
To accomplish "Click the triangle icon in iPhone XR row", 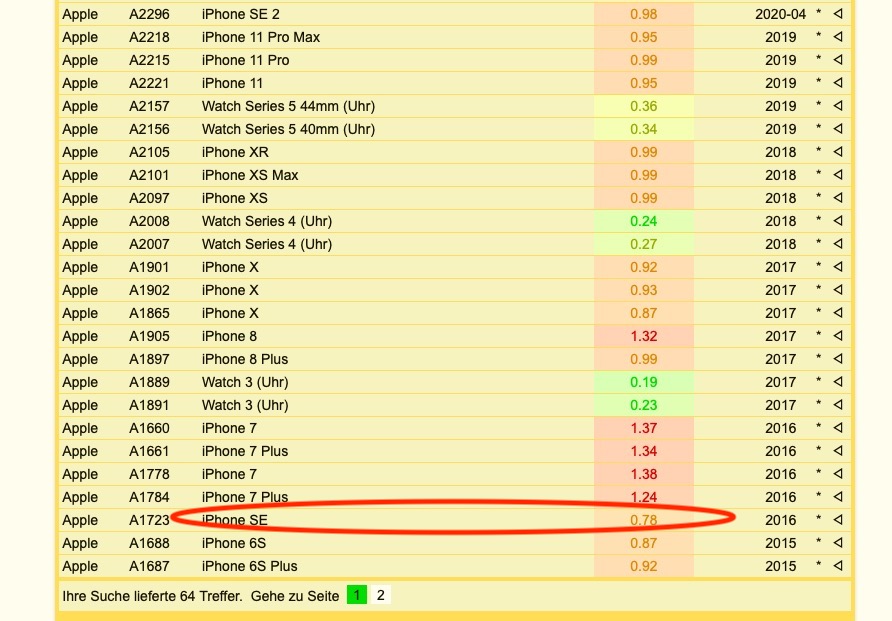I will (x=838, y=152).
